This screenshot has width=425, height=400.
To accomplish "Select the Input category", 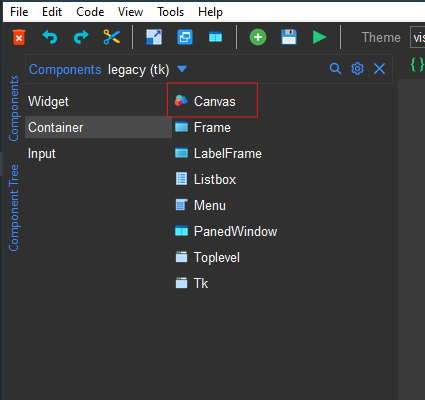I will pos(42,154).
